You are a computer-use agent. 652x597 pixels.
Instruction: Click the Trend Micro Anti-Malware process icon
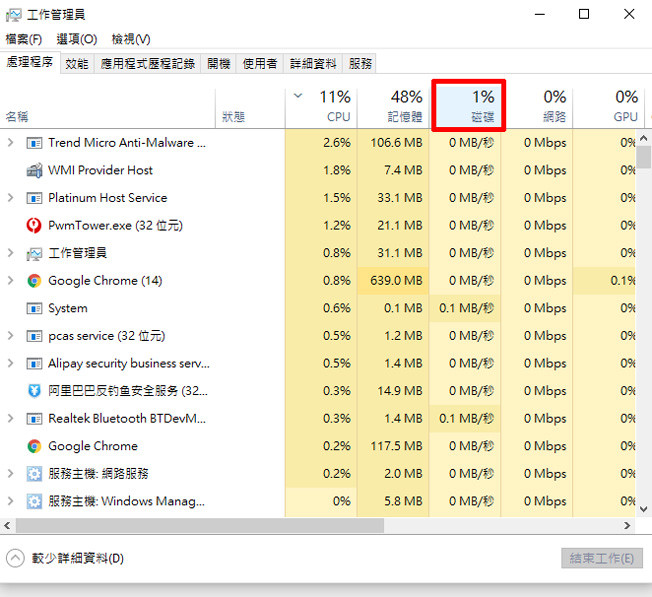point(34,143)
